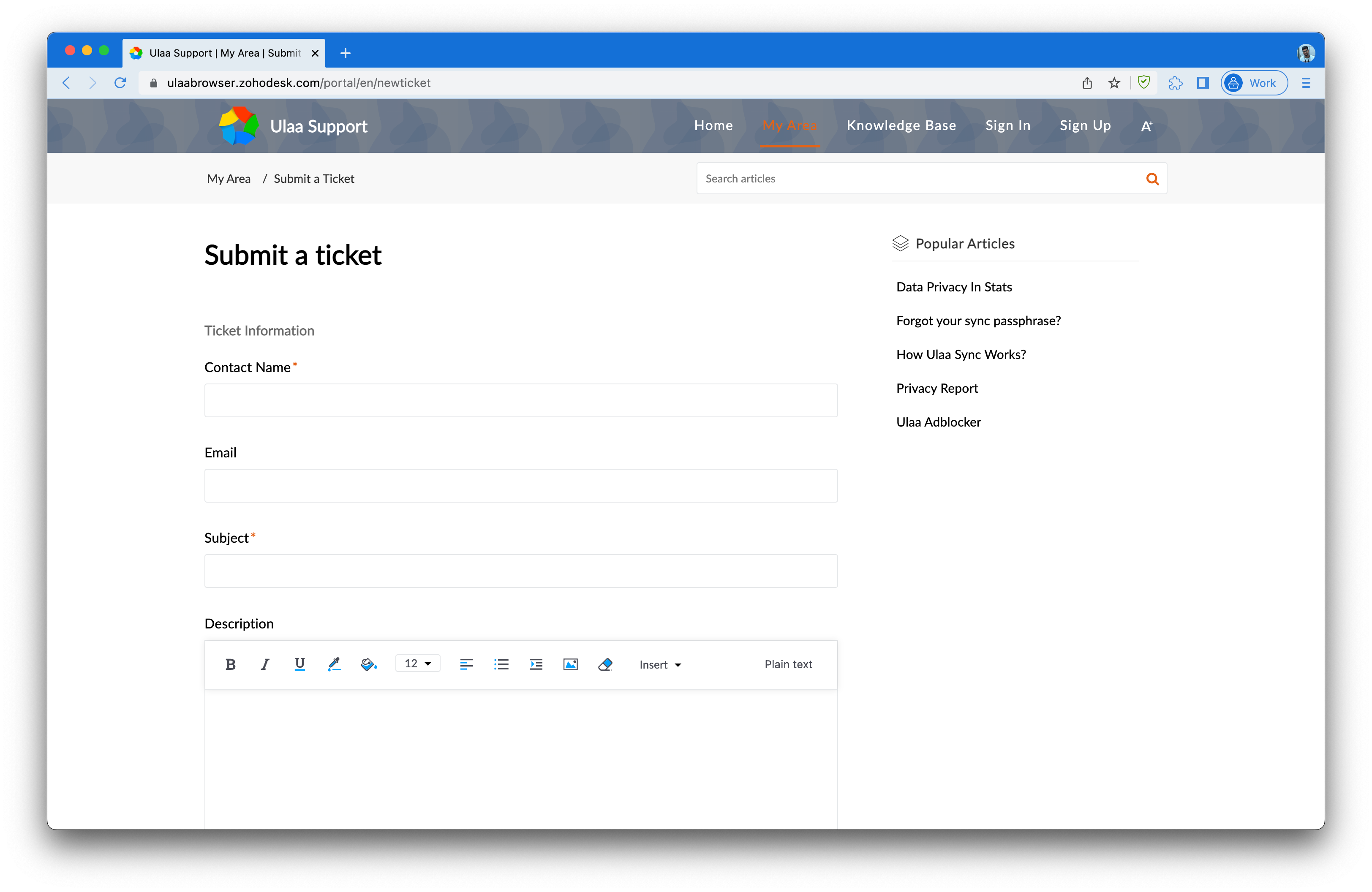Click the search articles icon

pyautogui.click(x=1152, y=179)
